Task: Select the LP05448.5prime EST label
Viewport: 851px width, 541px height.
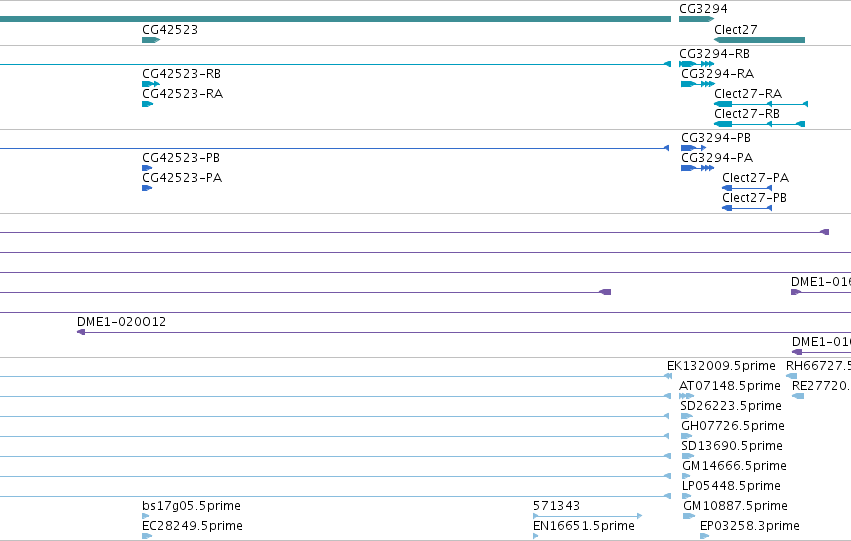Action: [731, 486]
